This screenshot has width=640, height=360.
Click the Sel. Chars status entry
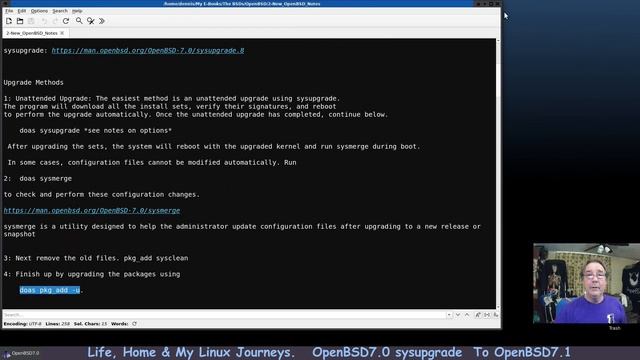pos(90,324)
